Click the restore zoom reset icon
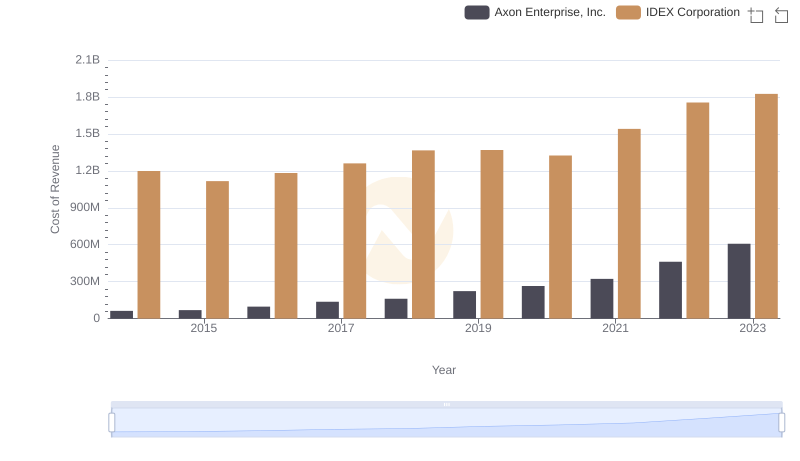This screenshot has width=800, height=461. (x=781, y=15)
